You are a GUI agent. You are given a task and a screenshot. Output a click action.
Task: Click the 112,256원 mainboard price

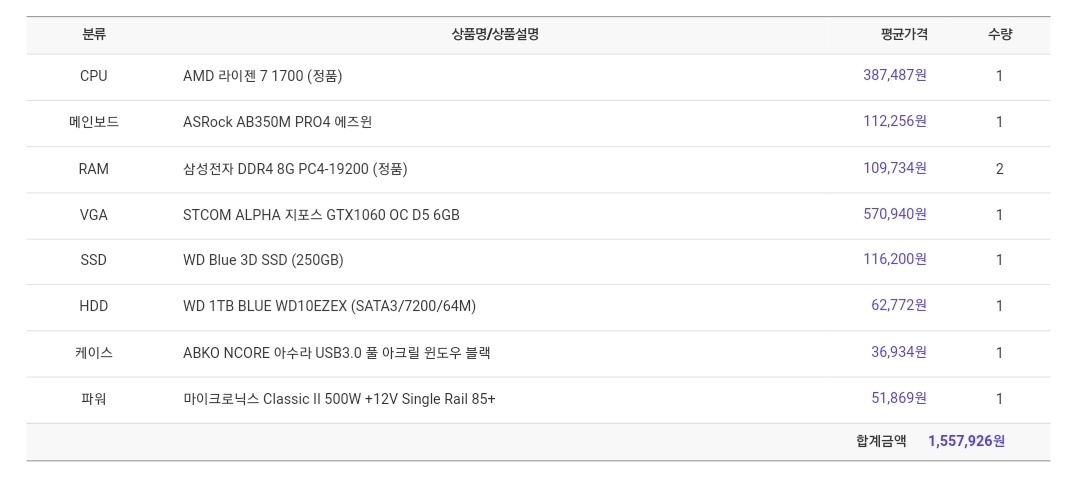point(894,121)
